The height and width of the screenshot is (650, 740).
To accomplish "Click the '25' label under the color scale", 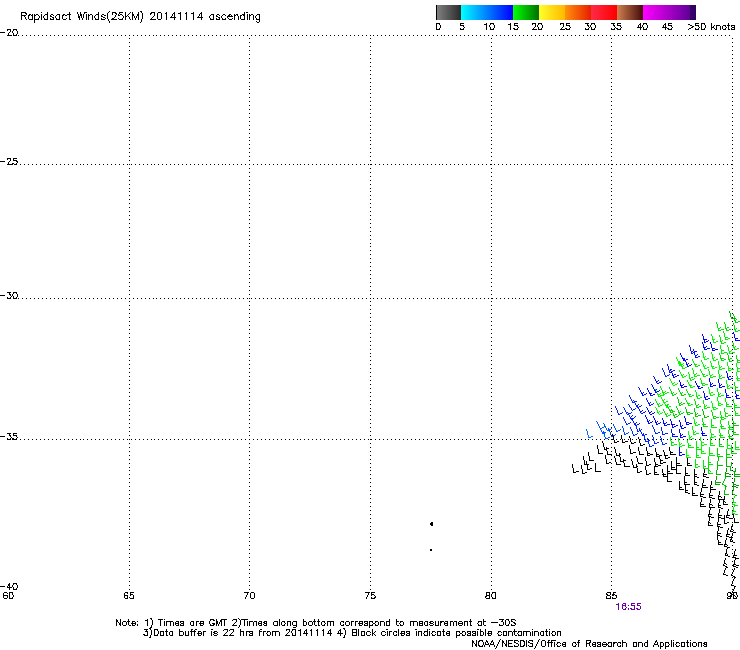I will tap(565, 27).
